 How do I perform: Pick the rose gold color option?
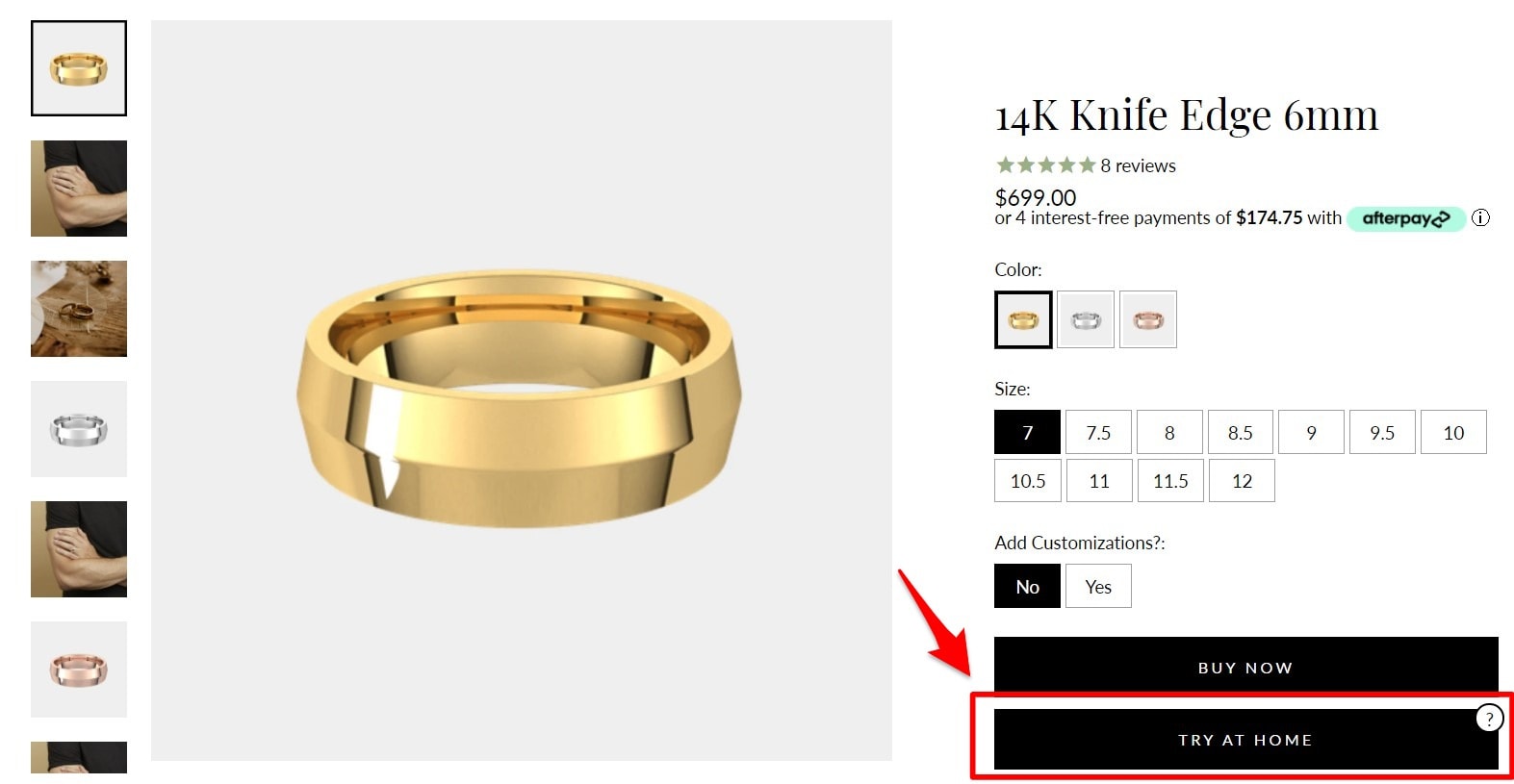click(1148, 319)
